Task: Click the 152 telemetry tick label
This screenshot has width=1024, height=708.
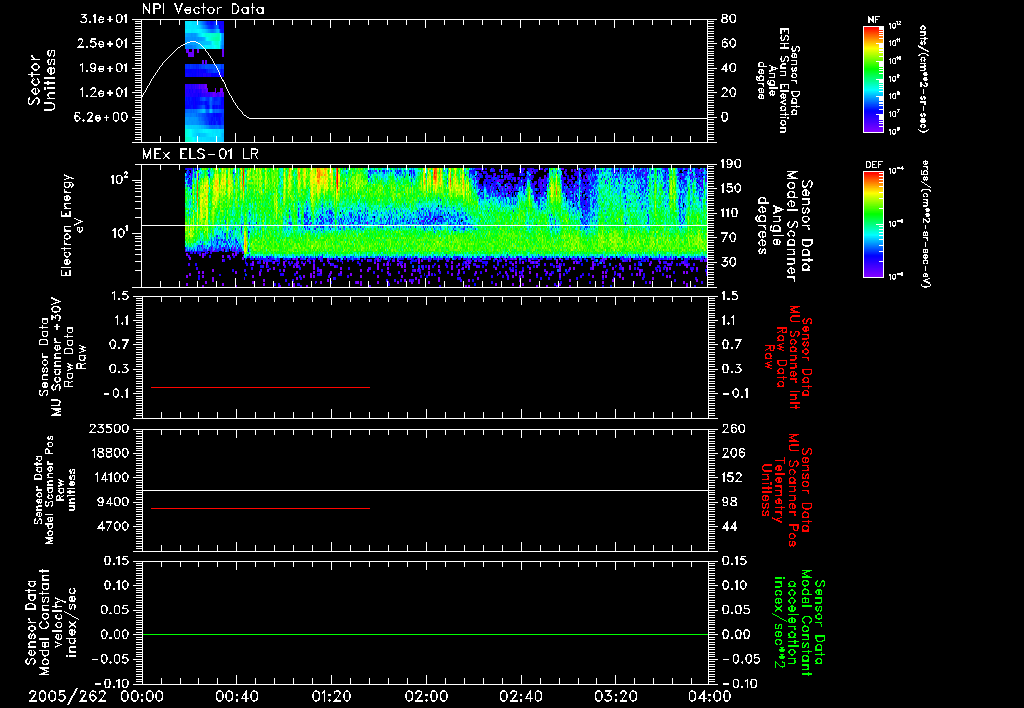Action: pyautogui.click(x=733, y=477)
